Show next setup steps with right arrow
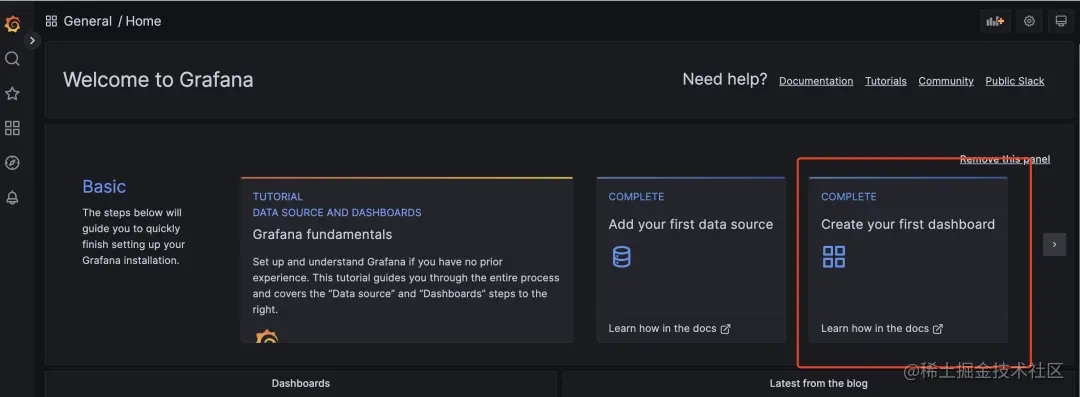 pyautogui.click(x=1054, y=244)
